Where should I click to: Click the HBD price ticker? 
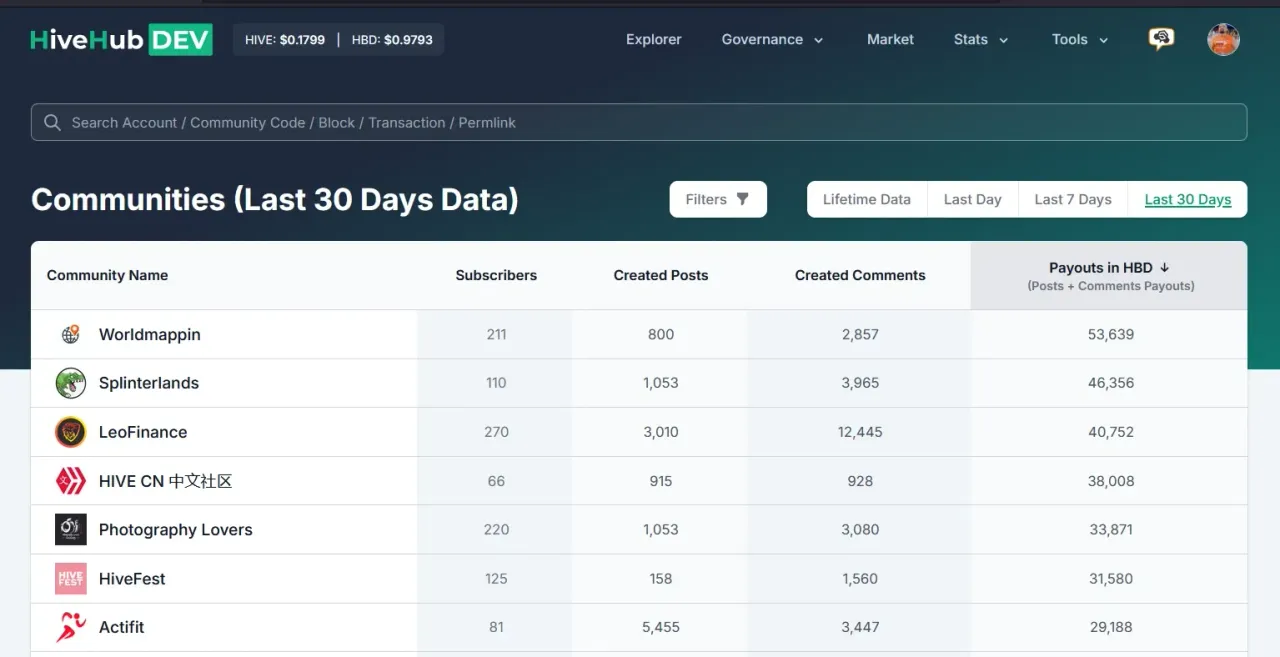click(x=392, y=40)
